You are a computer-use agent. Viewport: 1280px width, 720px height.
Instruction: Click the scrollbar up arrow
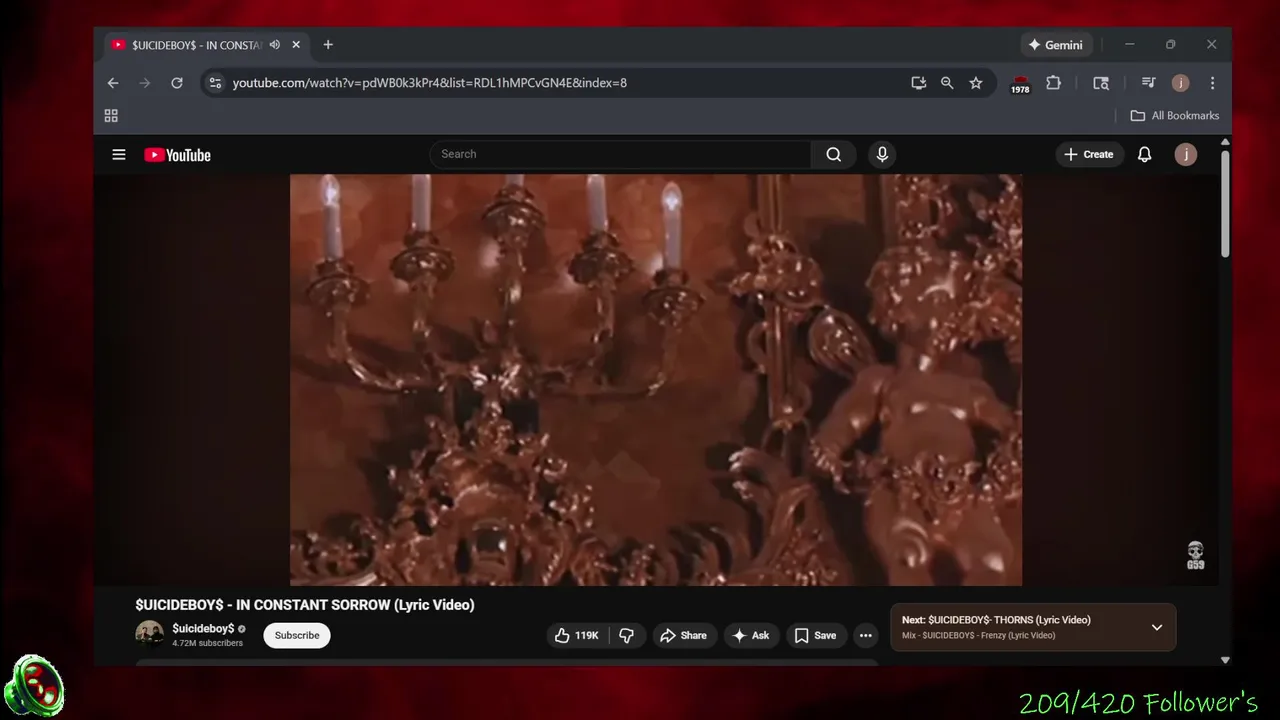coord(1225,142)
